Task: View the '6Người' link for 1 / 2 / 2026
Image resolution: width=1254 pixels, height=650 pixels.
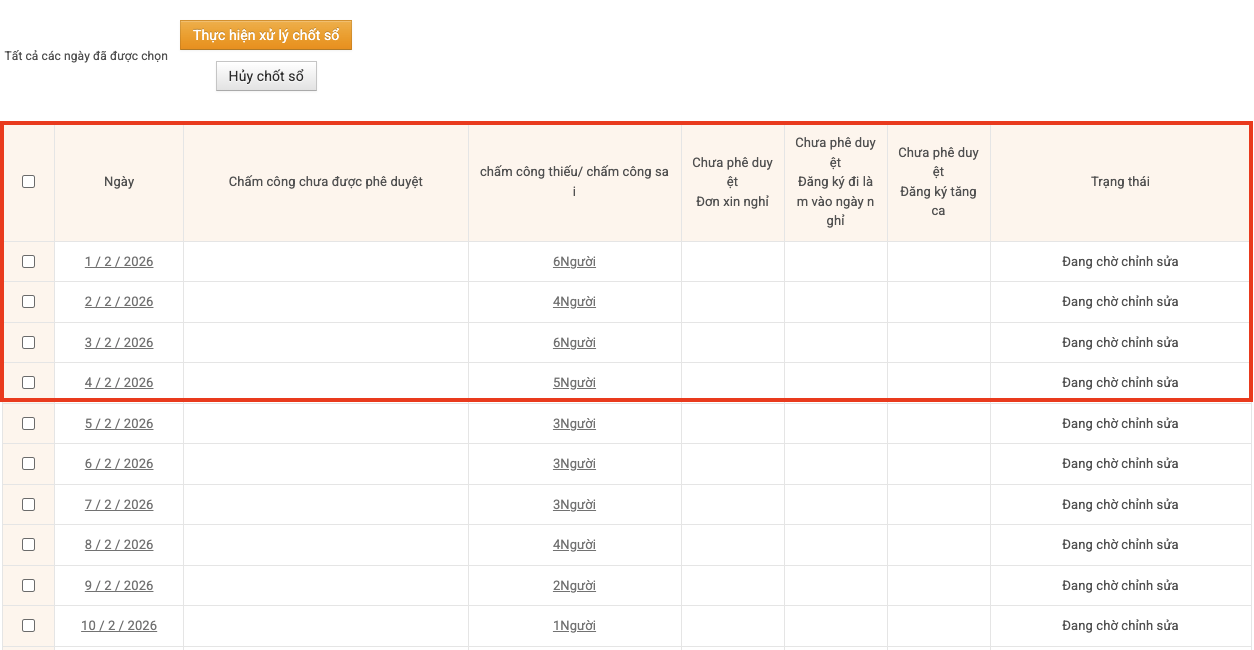Action: (574, 262)
